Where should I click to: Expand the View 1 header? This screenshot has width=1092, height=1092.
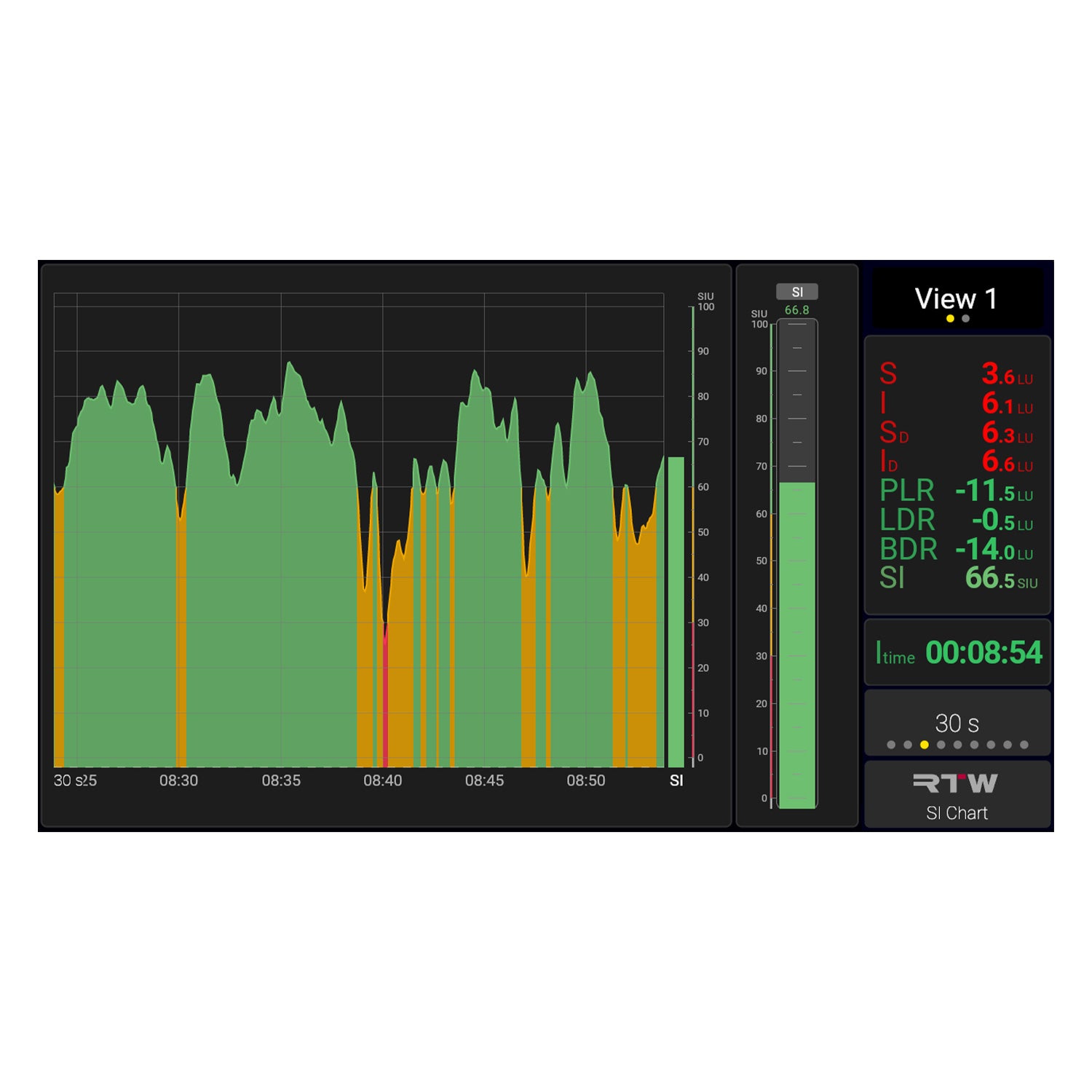click(x=957, y=298)
